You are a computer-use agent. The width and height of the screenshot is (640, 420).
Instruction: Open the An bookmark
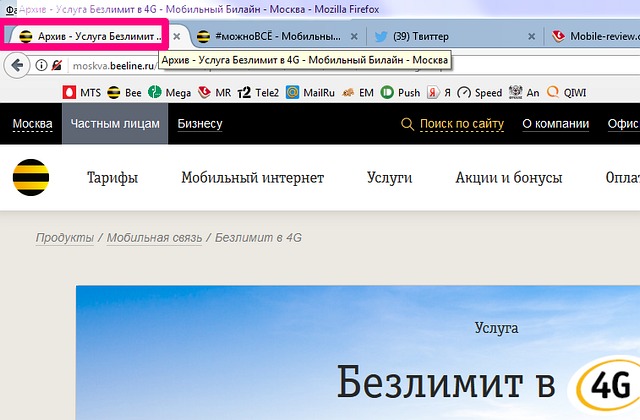(x=524, y=93)
